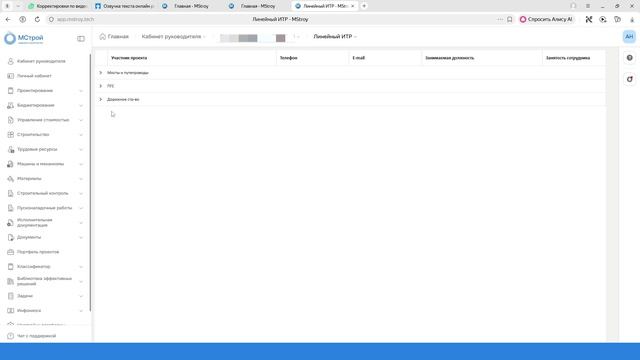Expand the Строительство menu chevron
The width and height of the screenshot is (640, 360).
[x=81, y=135]
